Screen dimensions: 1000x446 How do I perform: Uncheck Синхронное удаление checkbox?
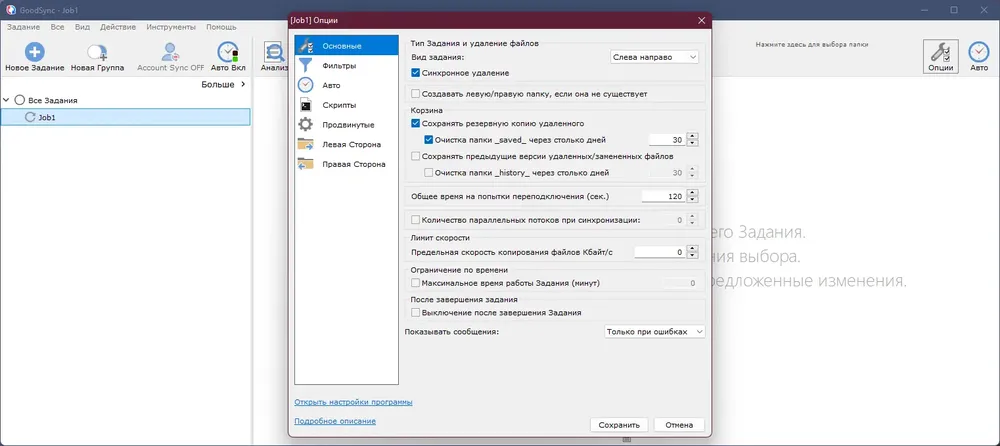click(416, 73)
